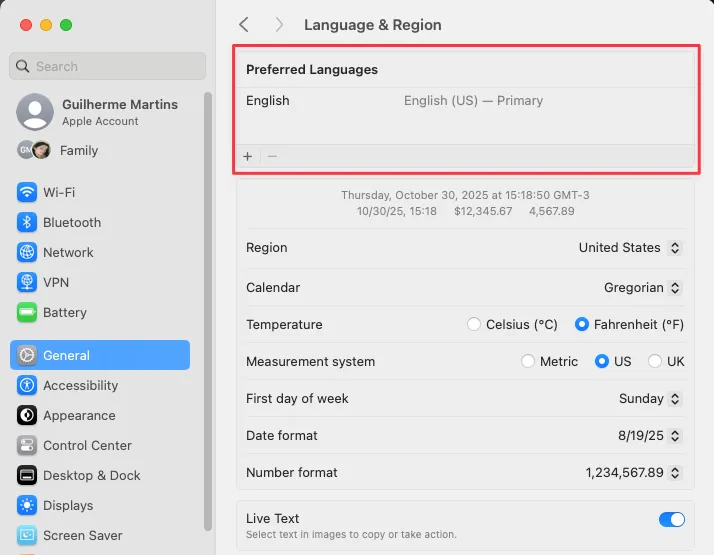This screenshot has width=714, height=555.
Task: Open Displays settings label
Action: (68, 505)
